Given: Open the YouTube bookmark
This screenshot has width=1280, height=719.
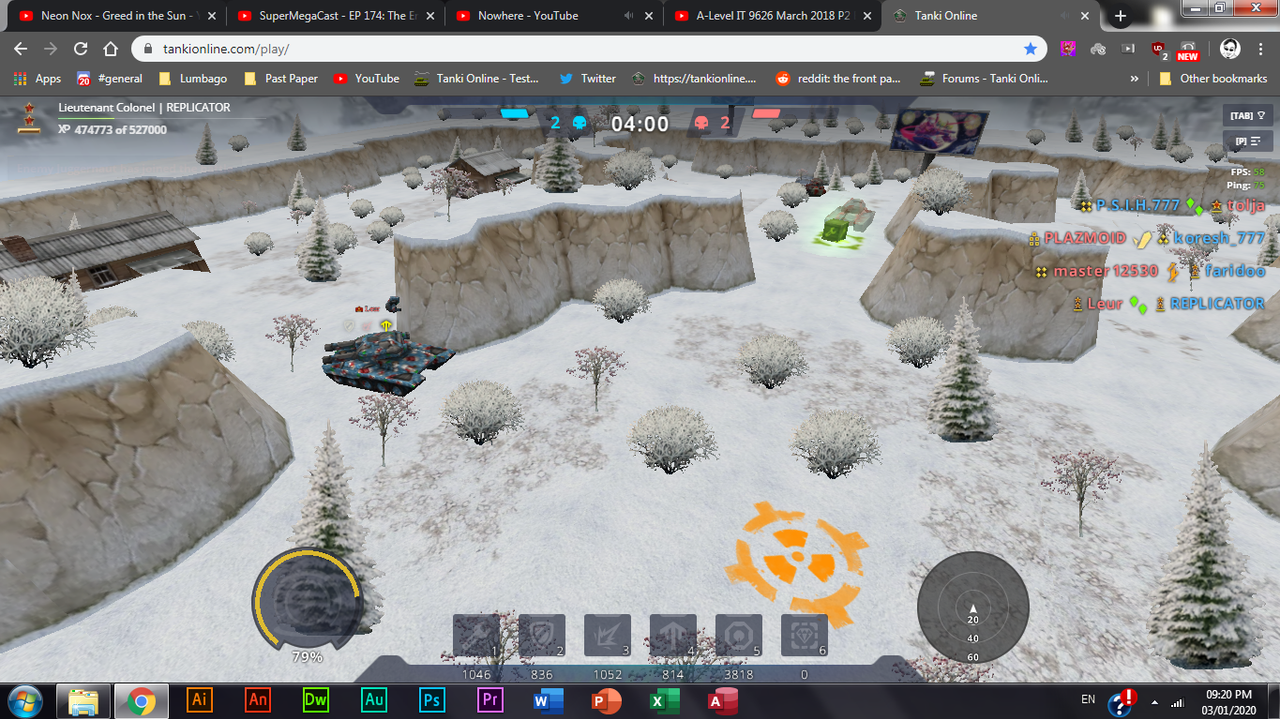Looking at the screenshot, I should coord(366,78).
